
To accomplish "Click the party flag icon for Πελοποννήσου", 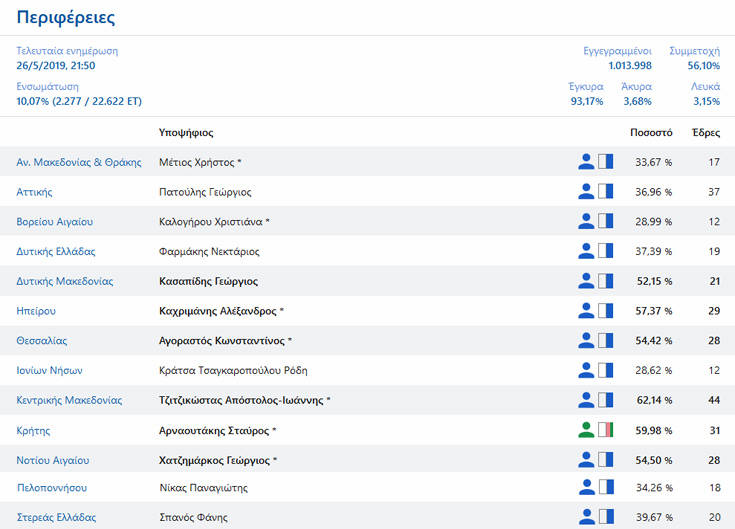I will (605, 488).
